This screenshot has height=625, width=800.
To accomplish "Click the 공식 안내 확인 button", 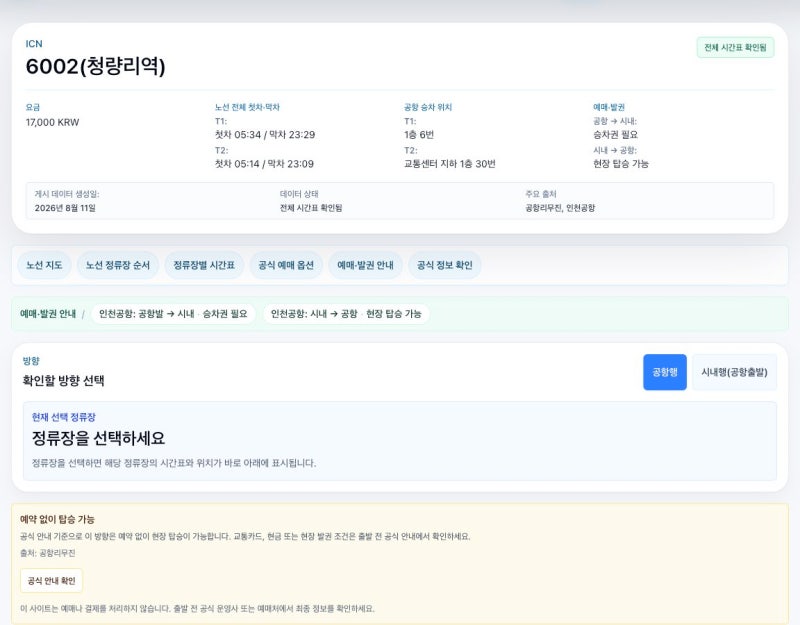I will pyautogui.click(x=52, y=581).
